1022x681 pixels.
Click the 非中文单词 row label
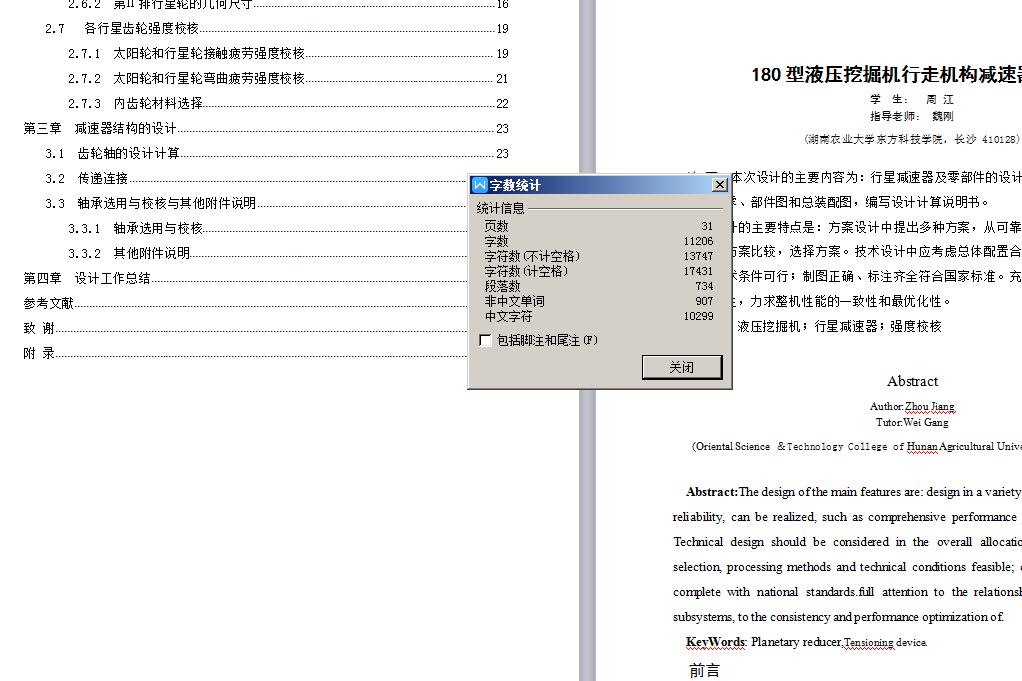(514, 301)
